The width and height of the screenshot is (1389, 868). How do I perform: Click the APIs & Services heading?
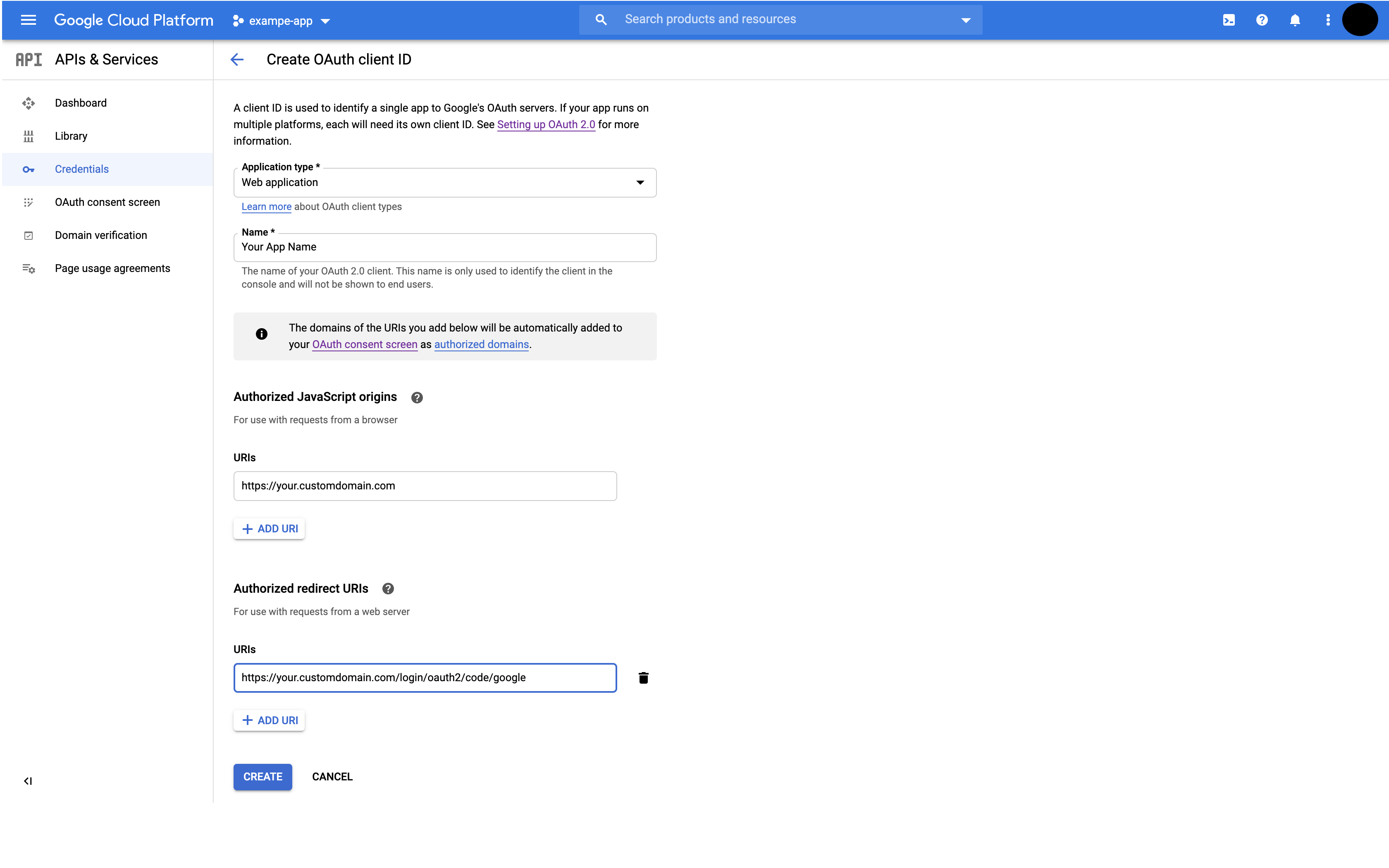tap(107, 60)
